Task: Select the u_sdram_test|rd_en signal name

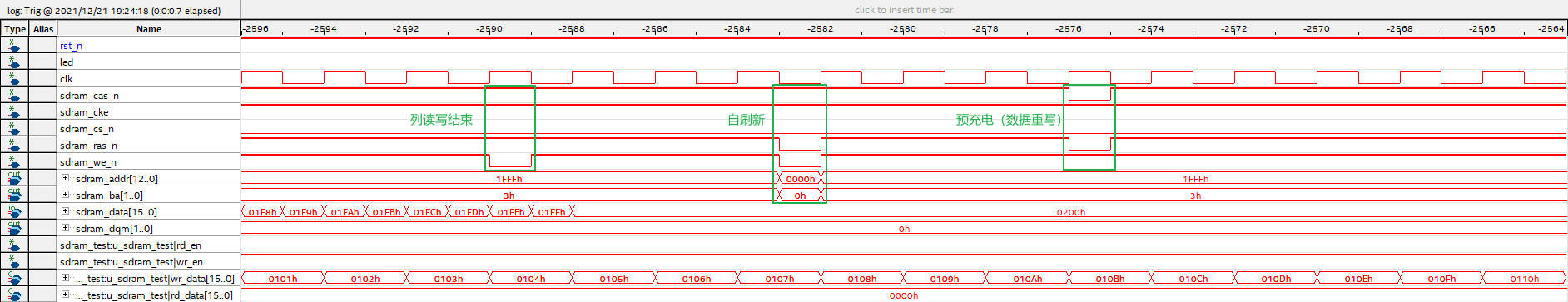Action: (131, 245)
